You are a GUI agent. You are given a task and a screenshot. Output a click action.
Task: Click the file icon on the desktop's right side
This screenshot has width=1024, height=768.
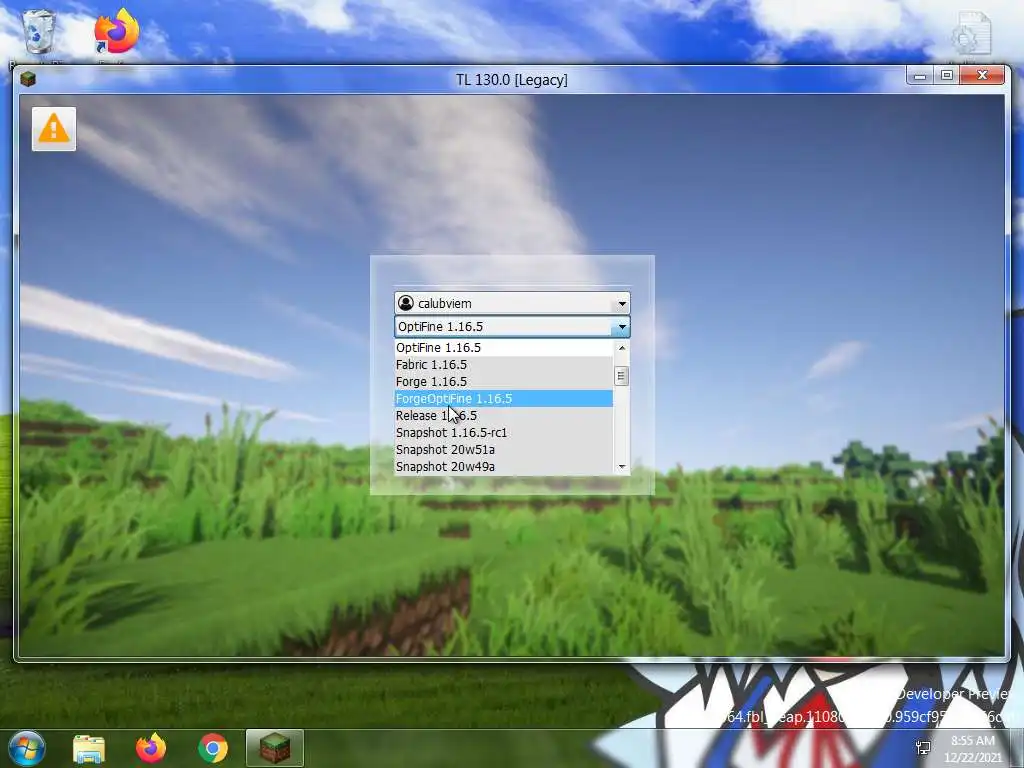971,34
